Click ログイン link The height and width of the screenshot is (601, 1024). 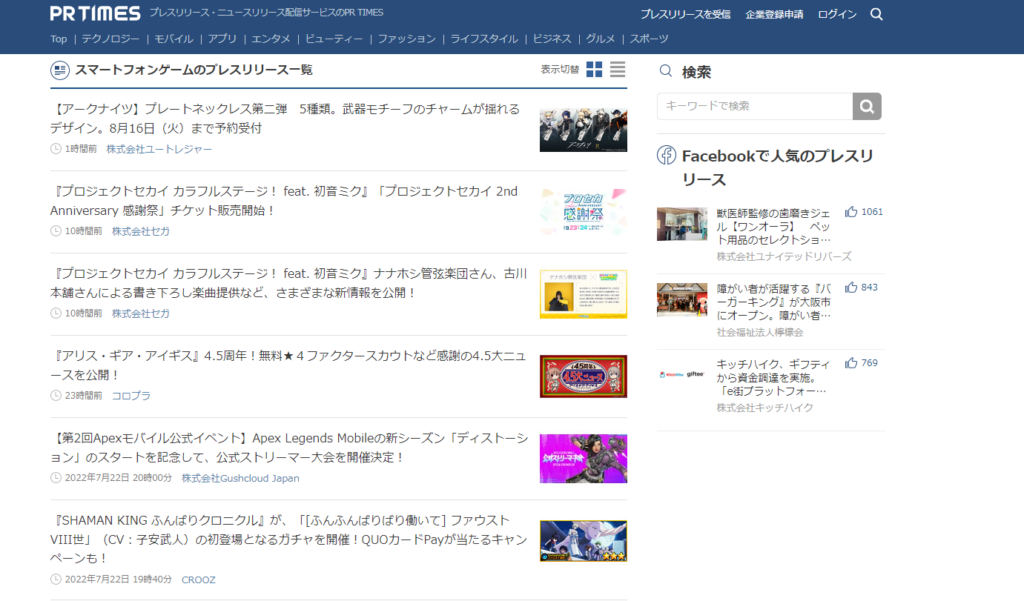click(x=837, y=14)
